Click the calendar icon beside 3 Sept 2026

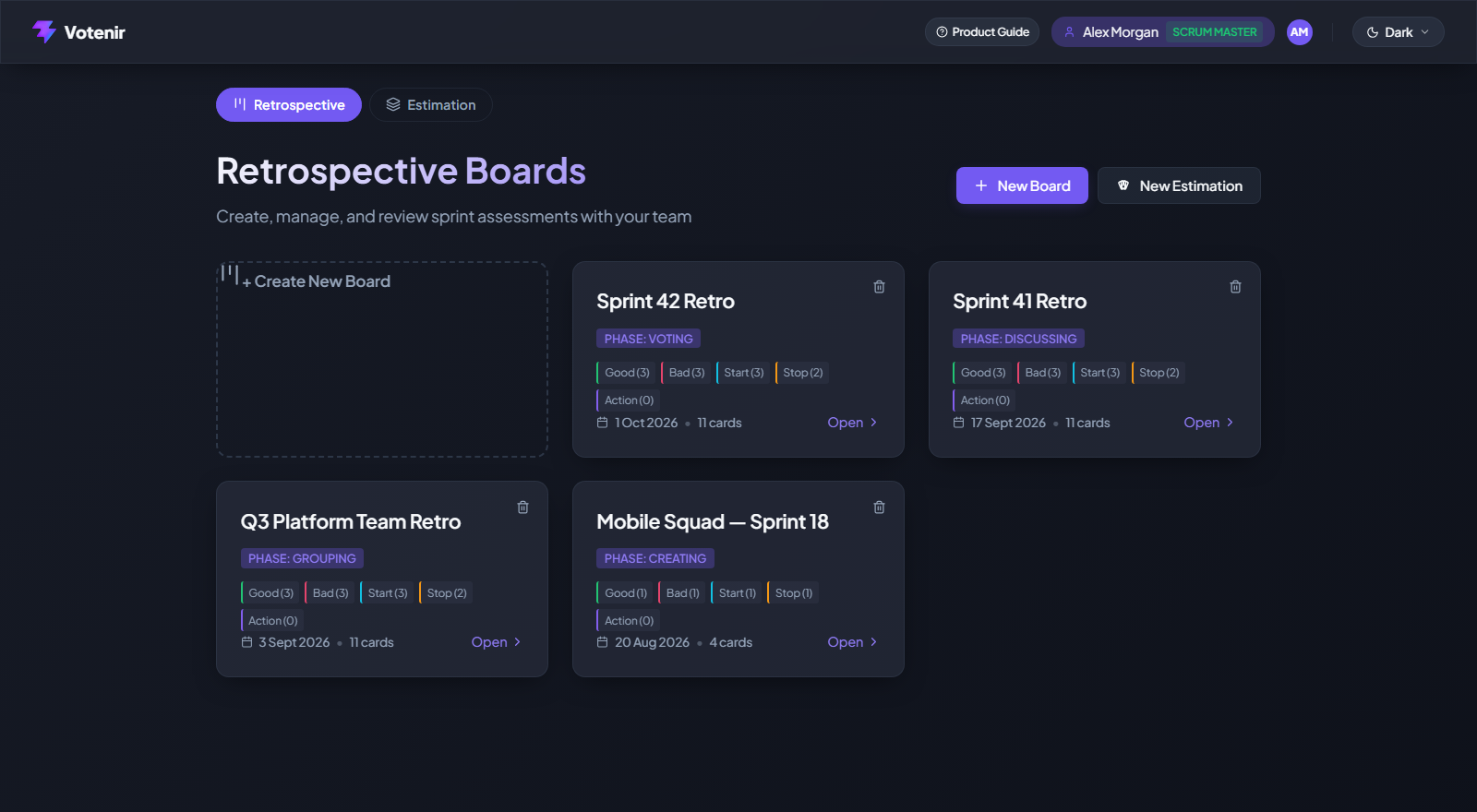[x=246, y=642]
